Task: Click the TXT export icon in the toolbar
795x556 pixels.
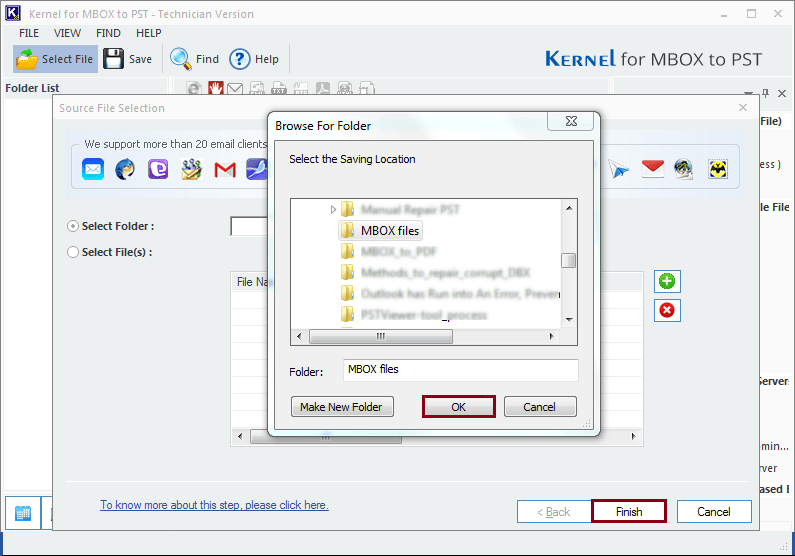Action: pyautogui.click(x=278, y=88)
